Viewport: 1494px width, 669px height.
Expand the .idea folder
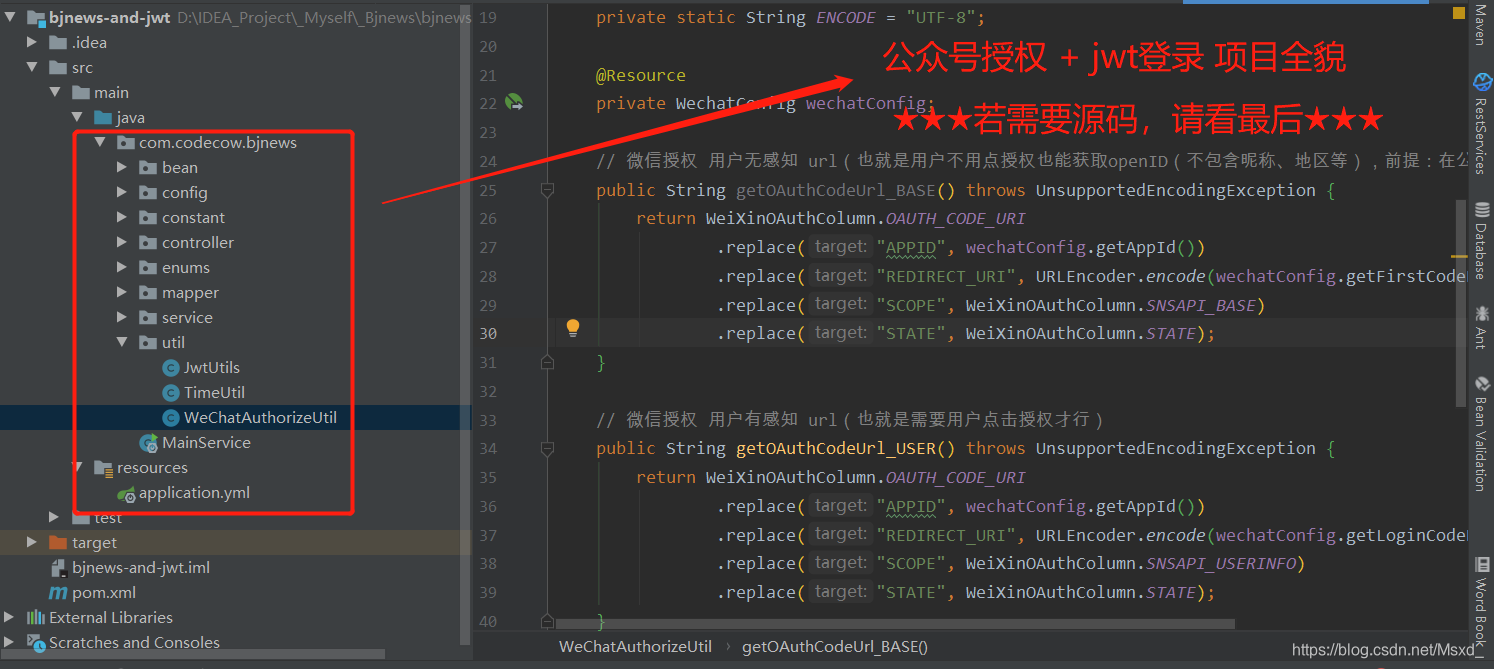32,43
